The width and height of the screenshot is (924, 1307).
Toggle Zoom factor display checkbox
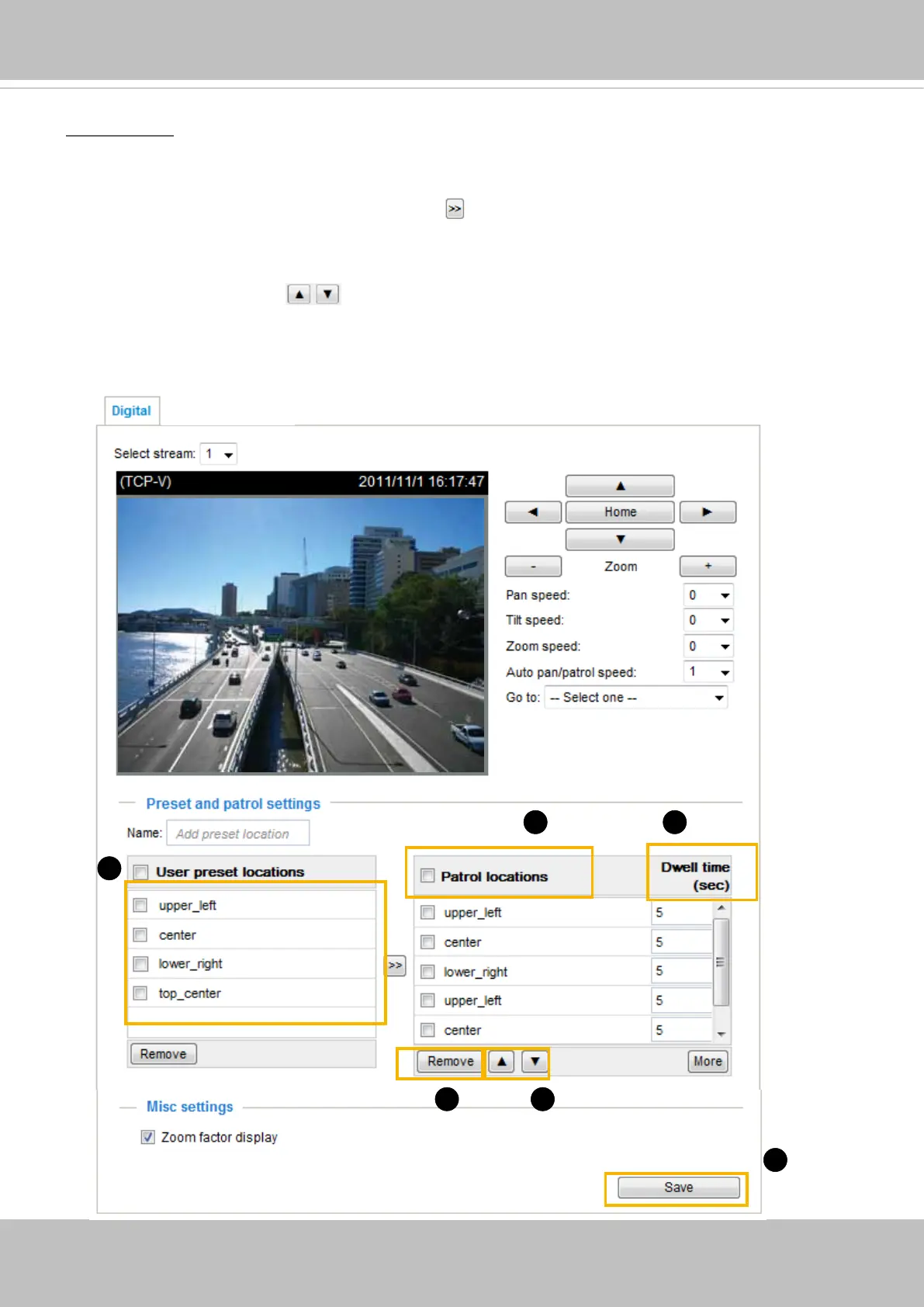click(148, 1137)
